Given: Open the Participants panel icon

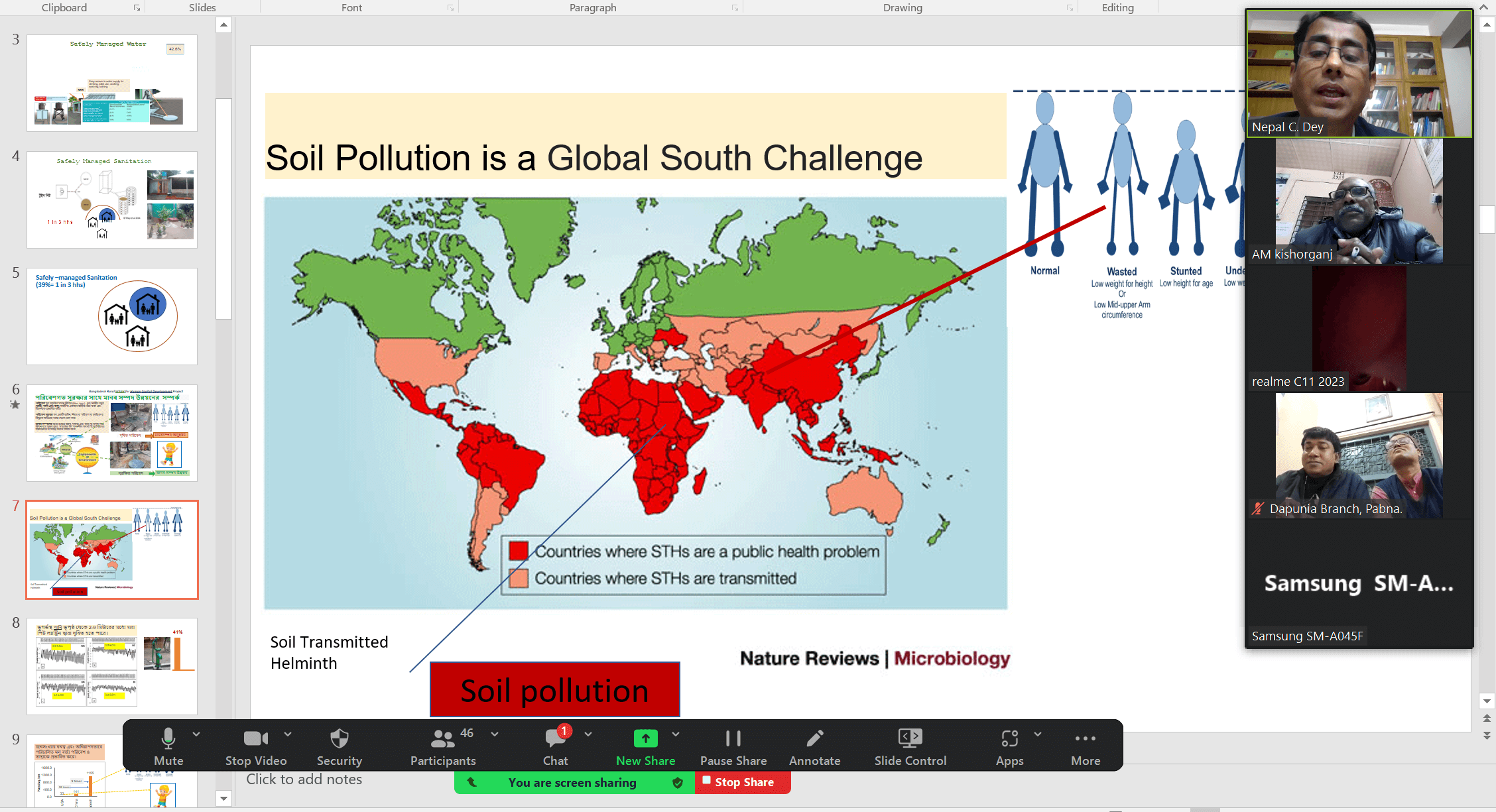Looking at the screenshot, I should (442, 738).
